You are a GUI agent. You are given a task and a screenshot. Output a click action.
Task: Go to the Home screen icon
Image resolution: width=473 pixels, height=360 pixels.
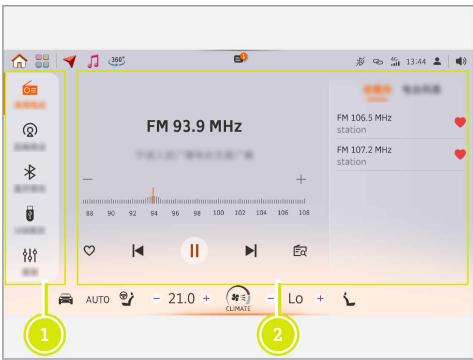(19, 61)
